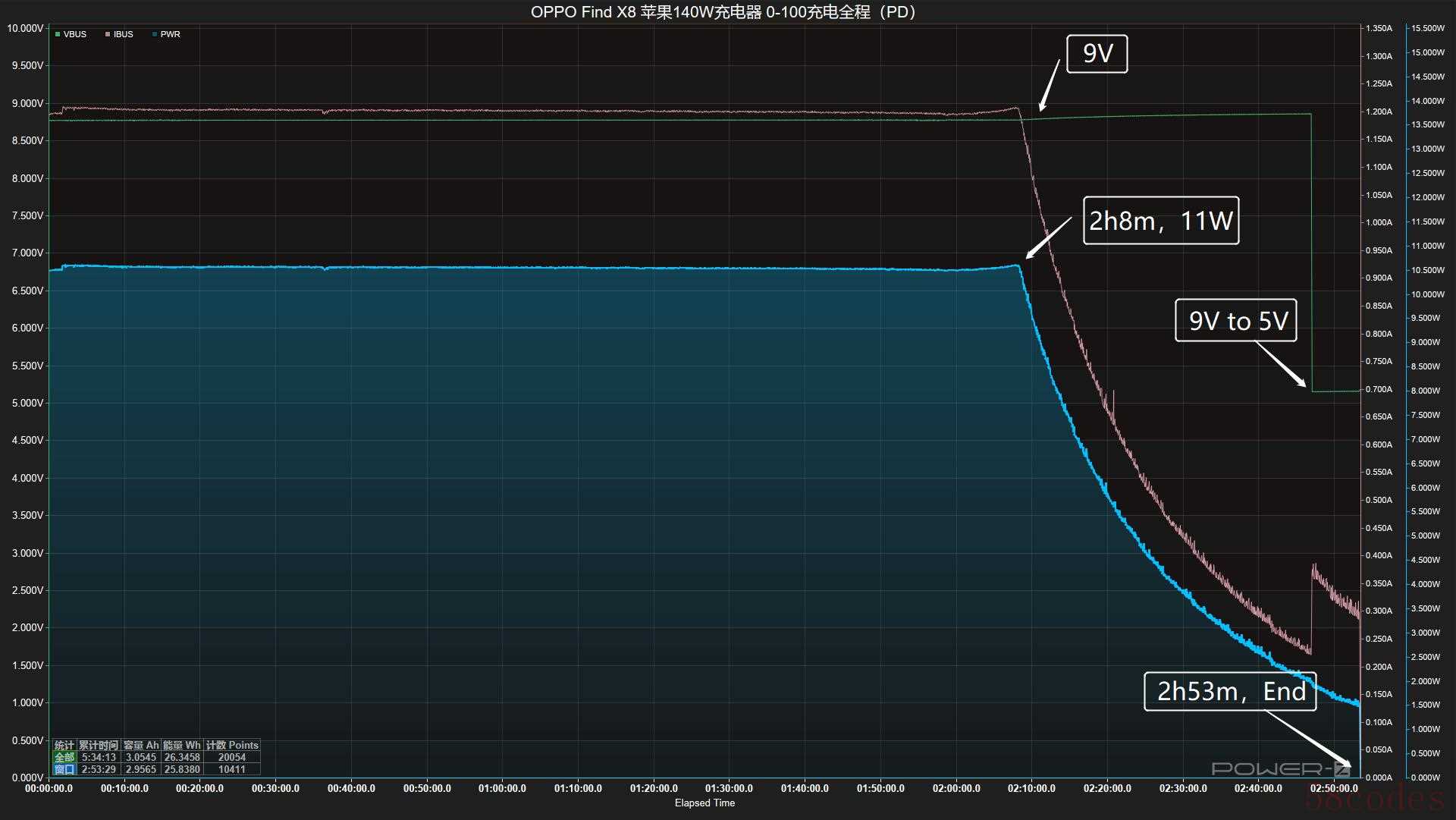Click the chart title text at top
1456x820 pixels.
point(724,12)
